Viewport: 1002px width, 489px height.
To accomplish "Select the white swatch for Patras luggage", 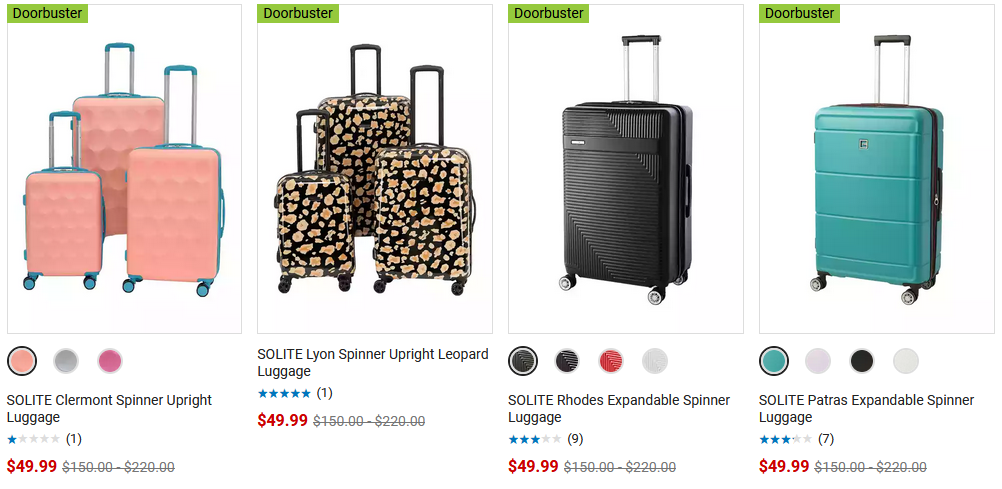I will click(906, 360).
